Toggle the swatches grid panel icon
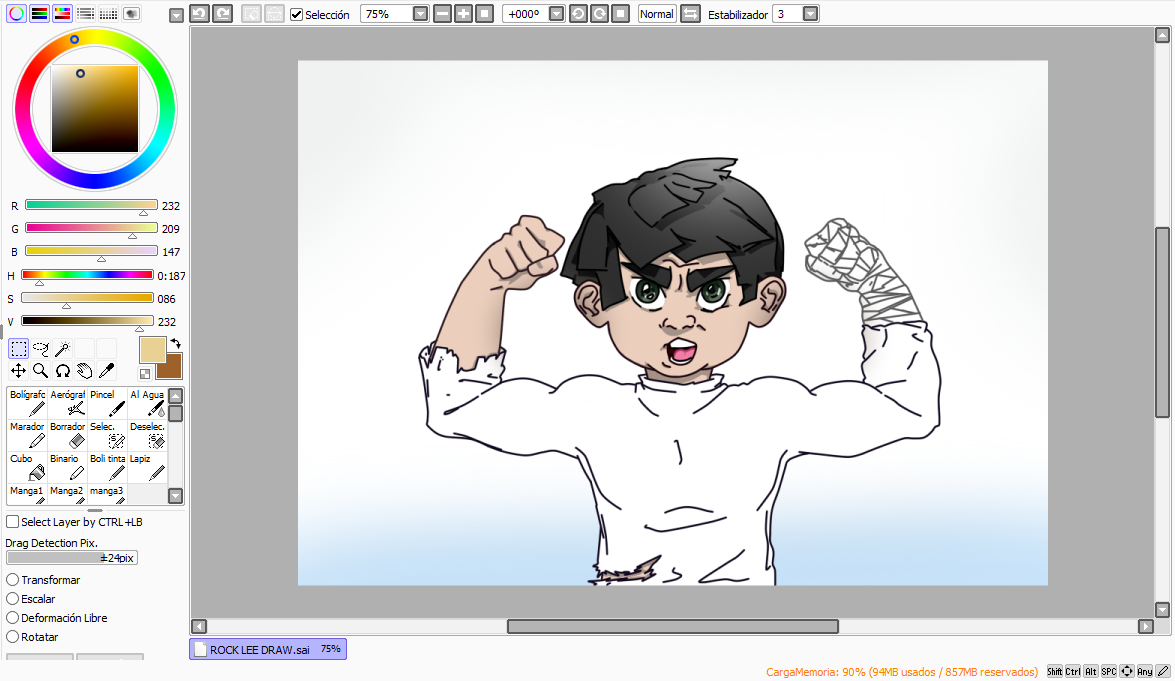Screen dimensions: 1175x681 [109, 13]
